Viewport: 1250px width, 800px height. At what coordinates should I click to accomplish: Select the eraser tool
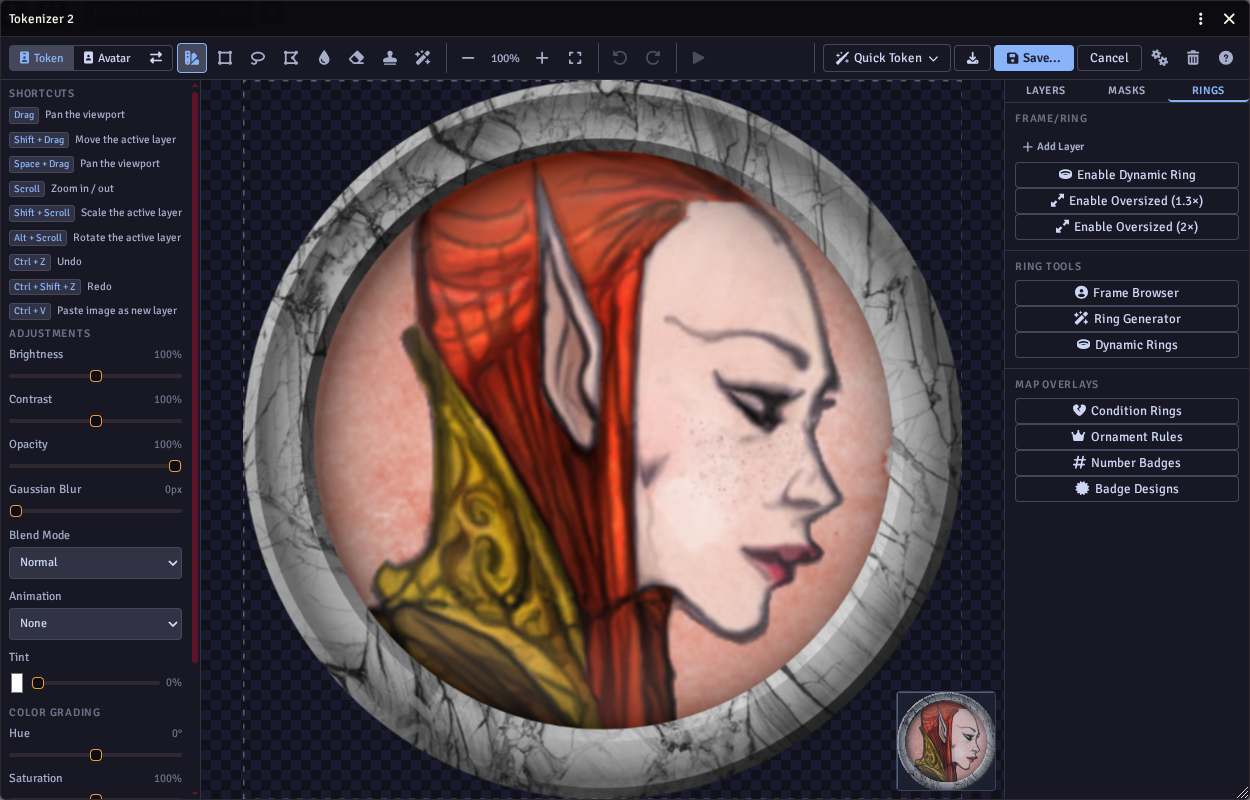(357, 58)
